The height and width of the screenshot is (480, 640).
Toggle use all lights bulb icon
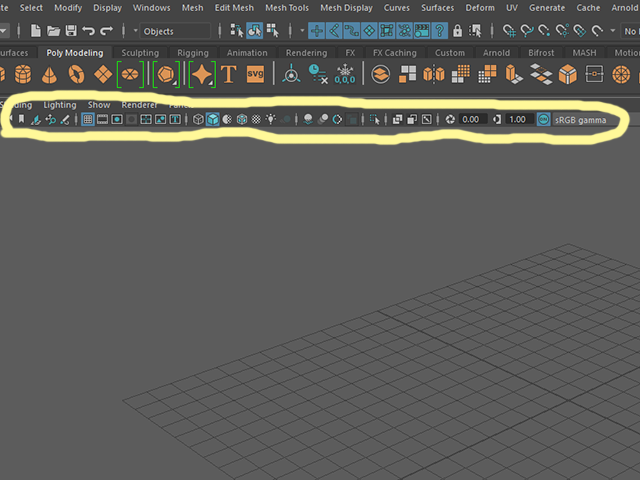pos(270,119)
